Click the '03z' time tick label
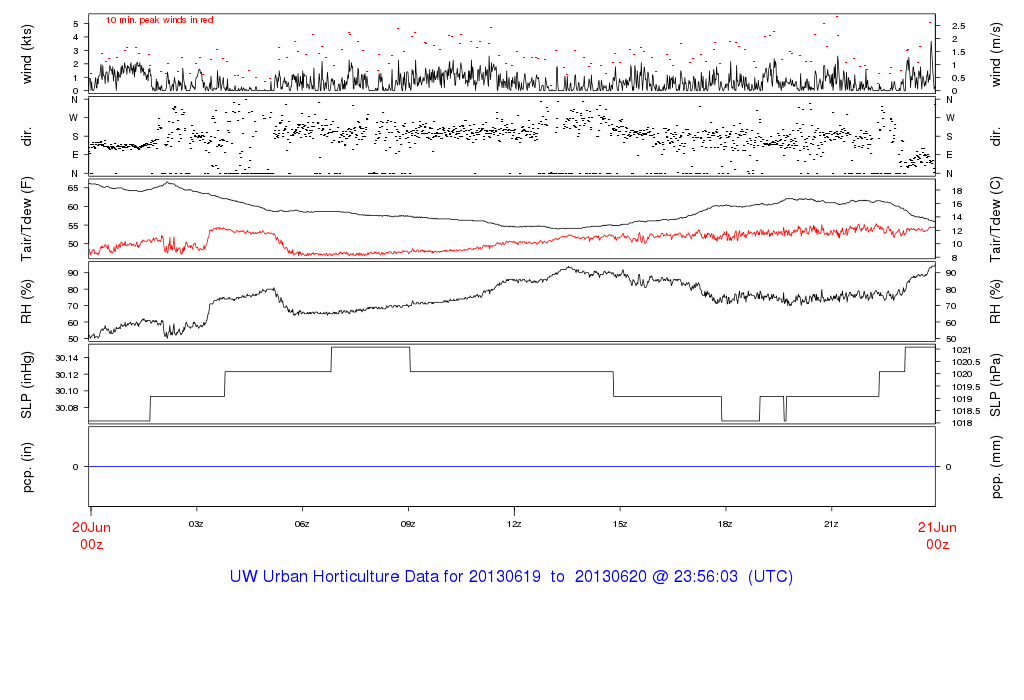This screenshot has width=1024, height=700. (196, 524)
